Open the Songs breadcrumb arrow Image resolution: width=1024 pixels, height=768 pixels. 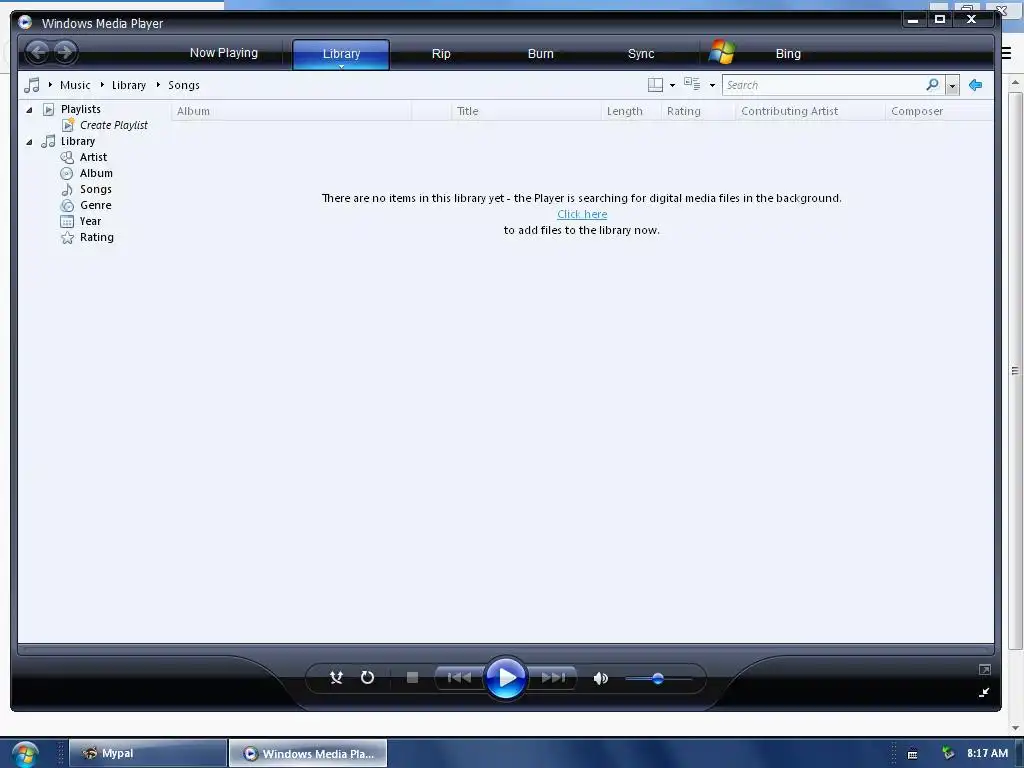158,85
